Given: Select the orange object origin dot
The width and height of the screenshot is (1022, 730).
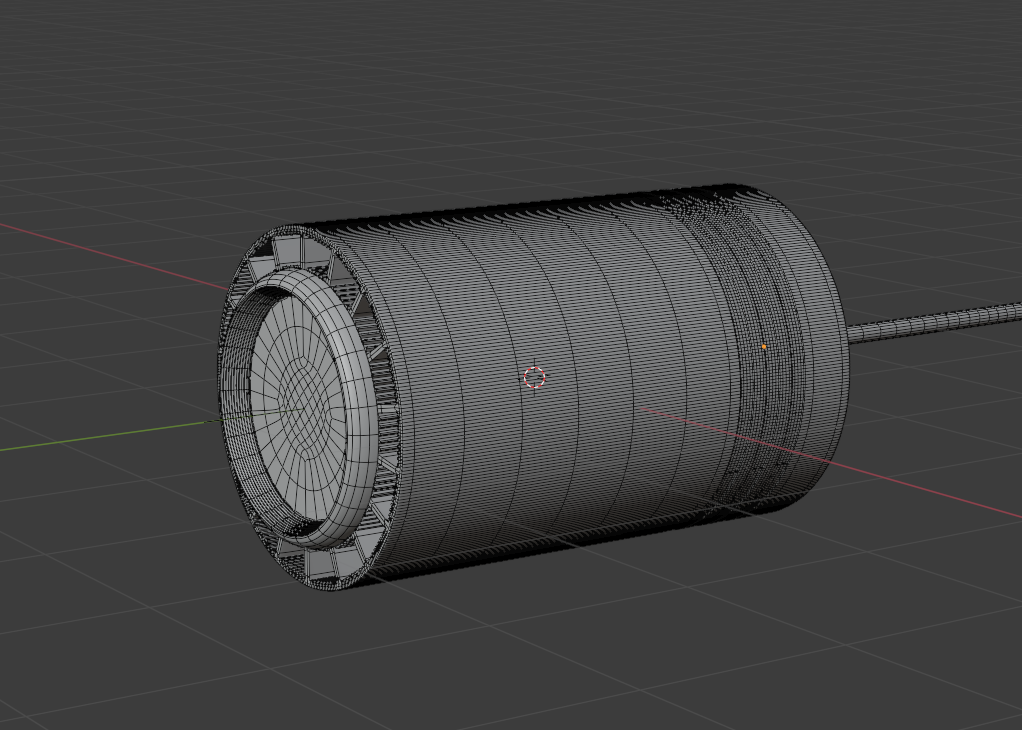Looking at the screenshot, I should (764, 347).
